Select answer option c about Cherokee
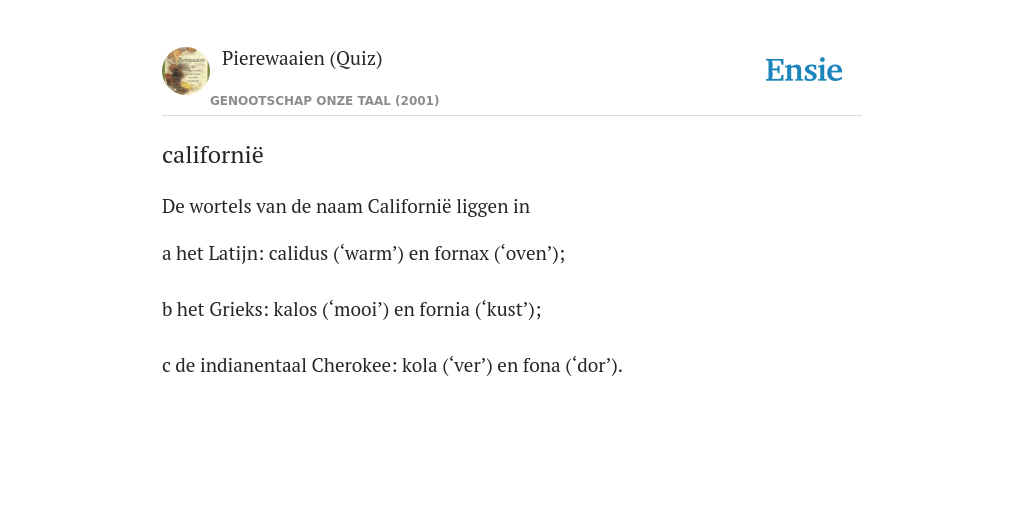Screen dimensions: 1024x512 tap(392, 366)
